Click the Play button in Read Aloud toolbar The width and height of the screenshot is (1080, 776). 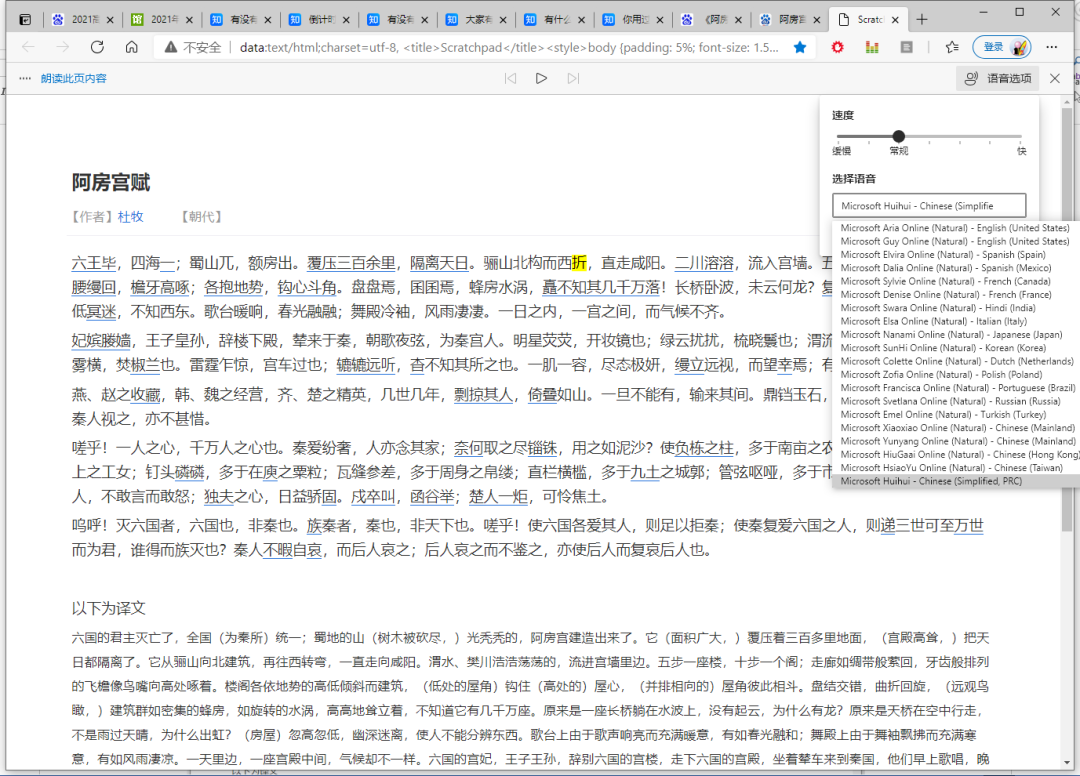tap(541, 78)
